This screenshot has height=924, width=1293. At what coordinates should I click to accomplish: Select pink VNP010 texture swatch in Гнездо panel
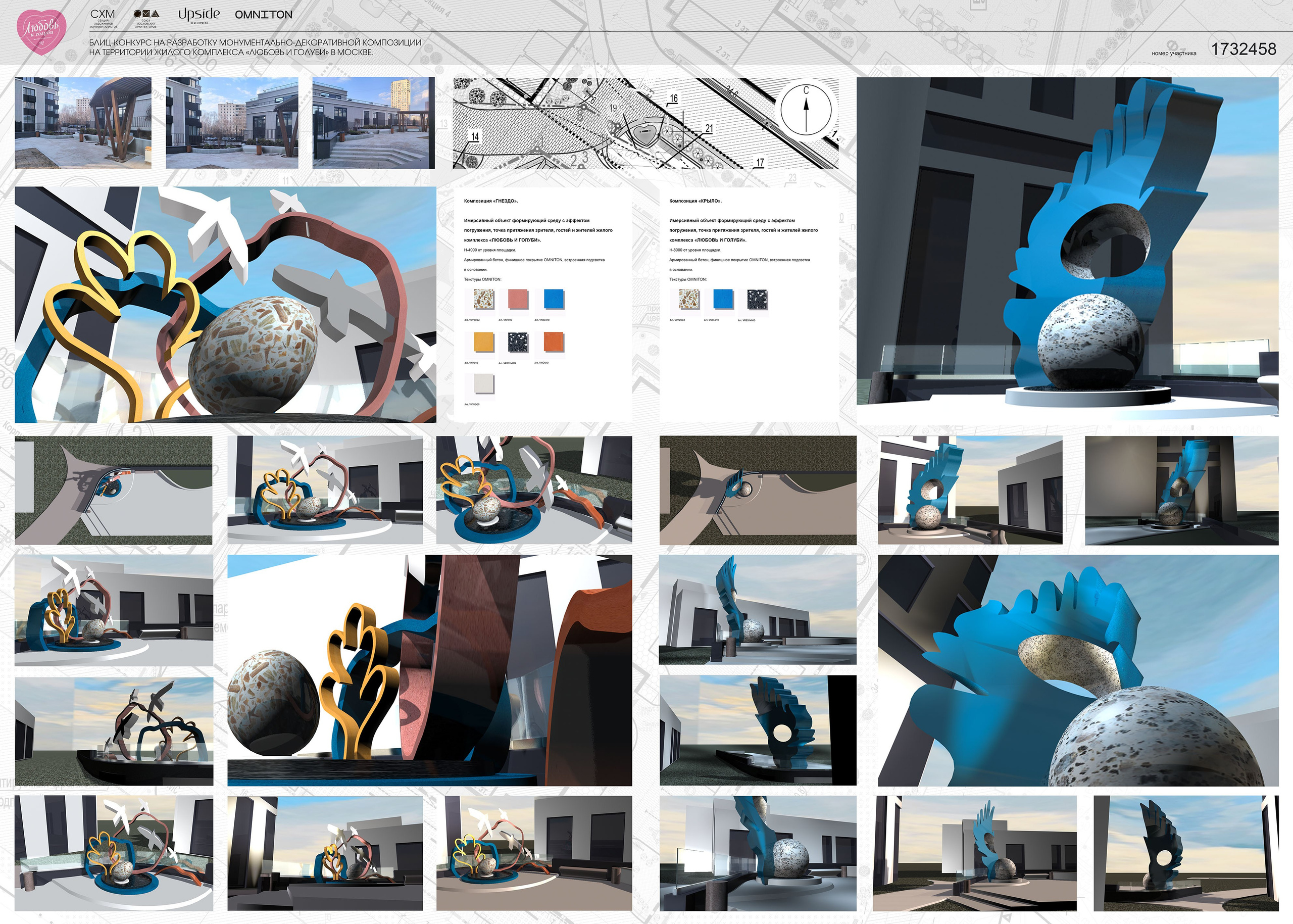(x=518, y=299)
